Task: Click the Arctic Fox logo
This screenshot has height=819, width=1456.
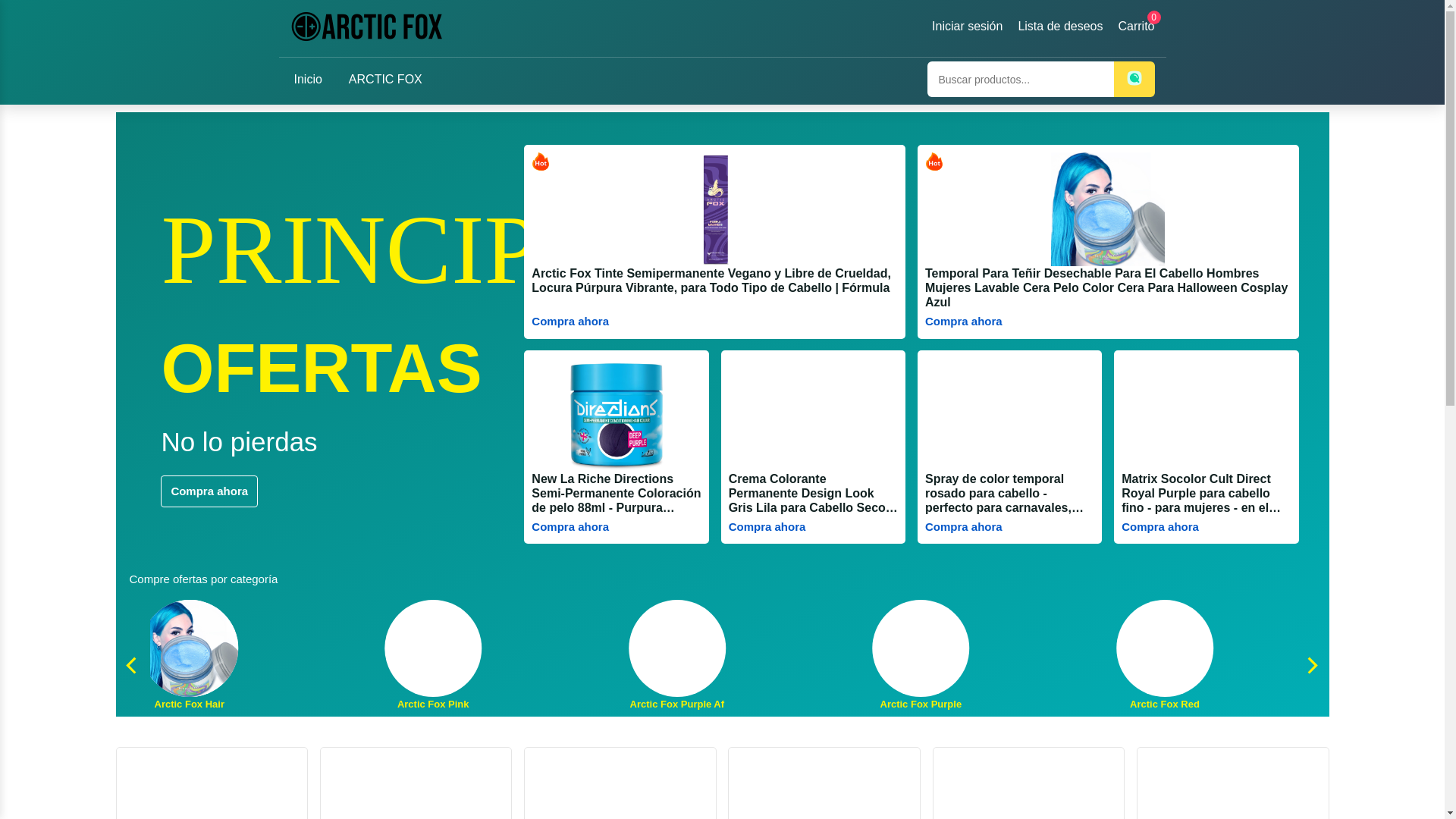Action: pos(367,27)
